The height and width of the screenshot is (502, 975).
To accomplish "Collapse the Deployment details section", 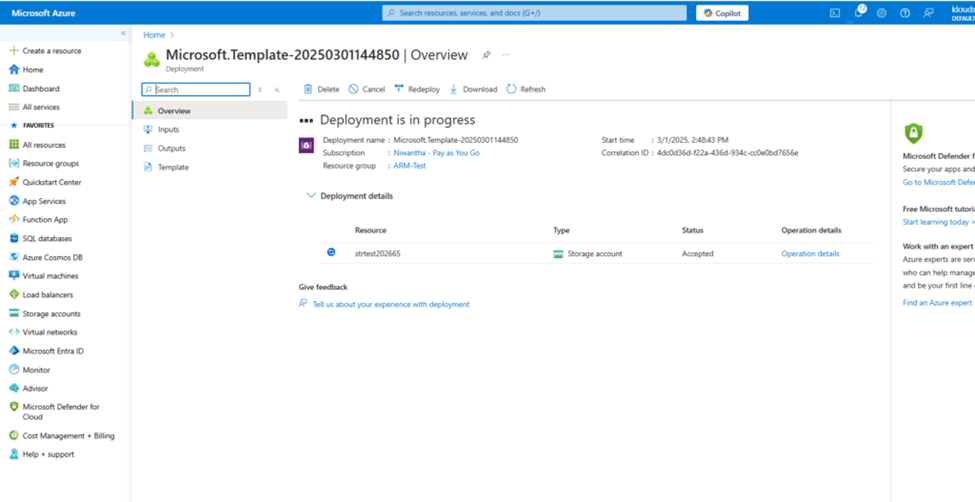I will pos(312,196).
